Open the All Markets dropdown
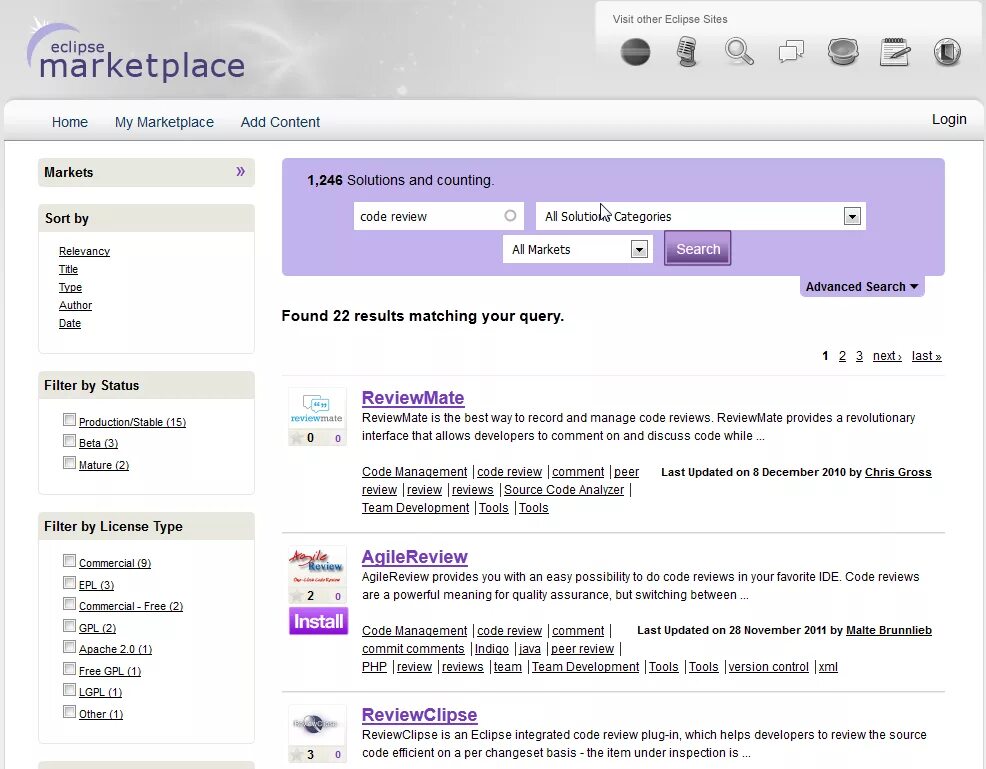Viewport: 986px width, 769px height. coord(577,250)
